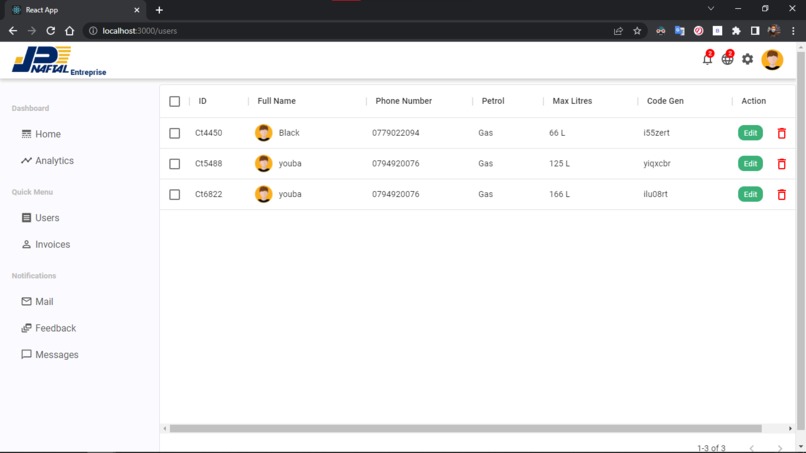Open the notifications bell icon
This screenshot has height=453, width=806.
[x=707, y=59]
